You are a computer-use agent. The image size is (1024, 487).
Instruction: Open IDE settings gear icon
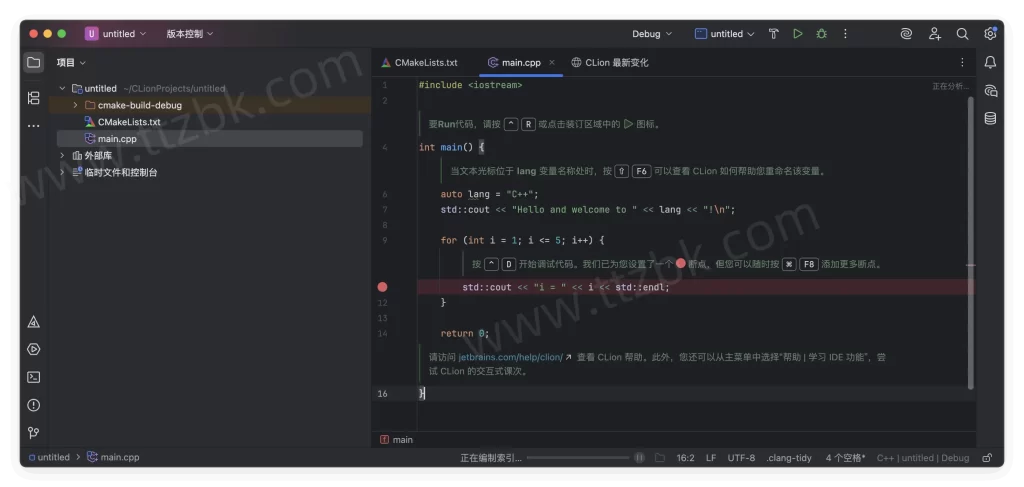tap(990, 34)
